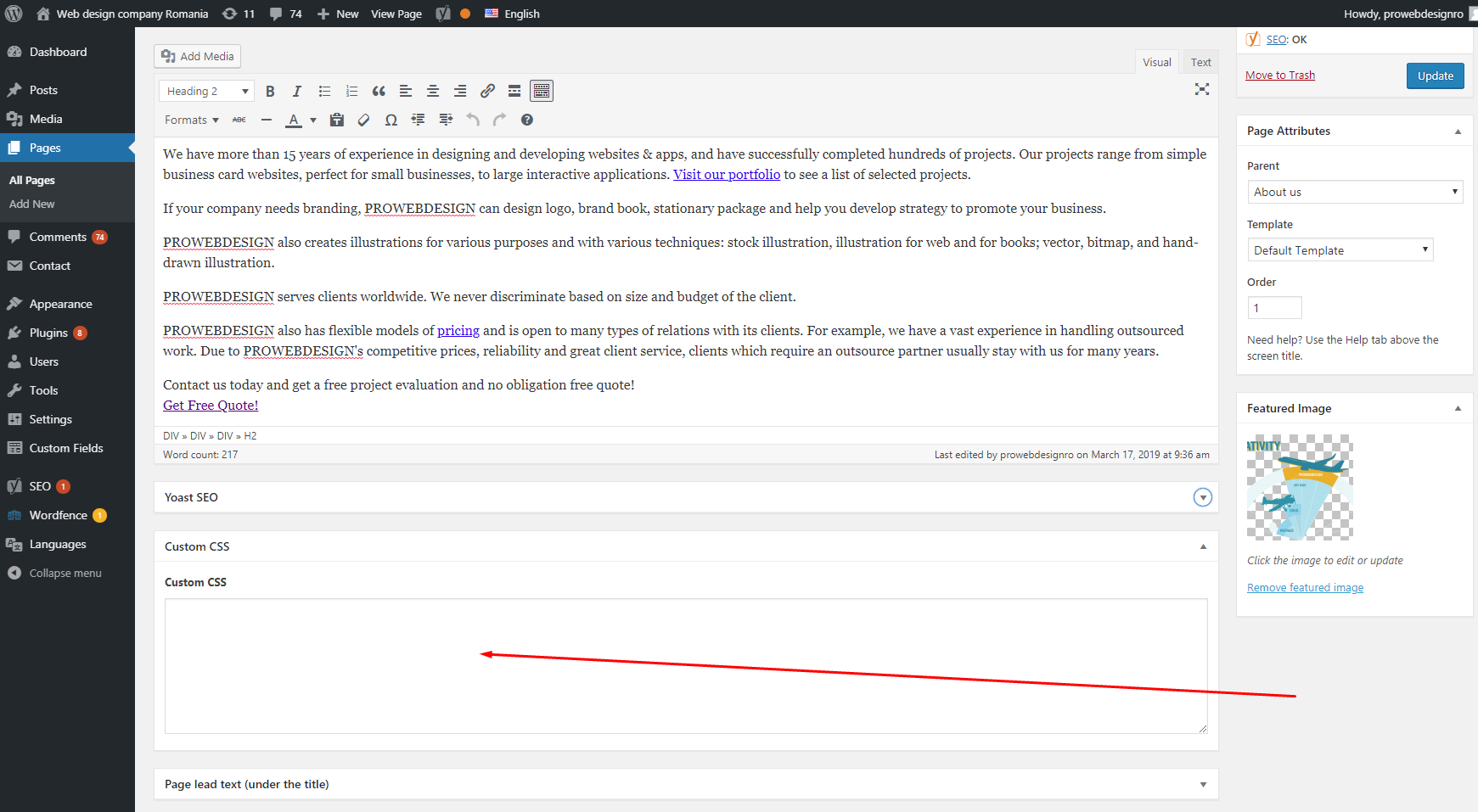
Task: Open the text color picker arrow
Action: [313, 120]
